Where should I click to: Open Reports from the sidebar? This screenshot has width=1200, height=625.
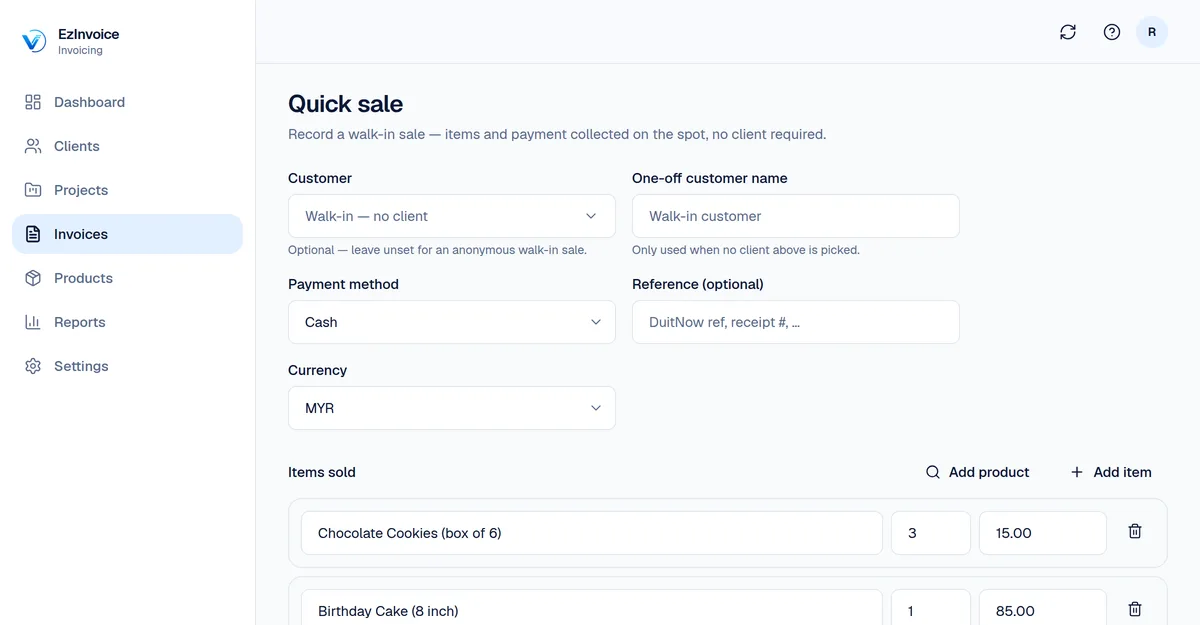(127, 322)
